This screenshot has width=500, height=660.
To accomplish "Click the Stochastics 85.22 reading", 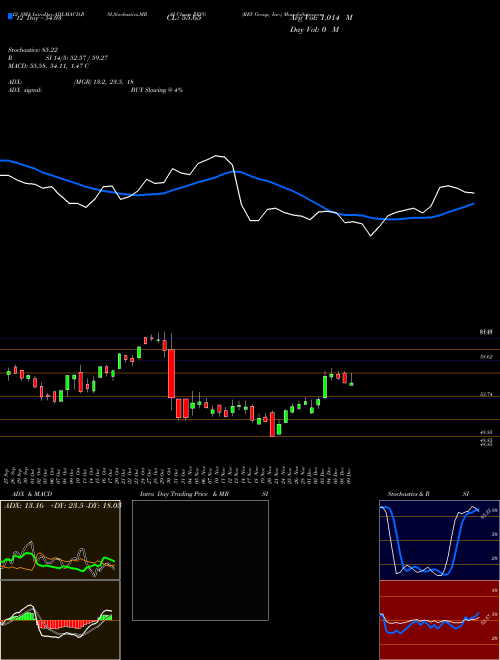I will (x=33, y=50).
